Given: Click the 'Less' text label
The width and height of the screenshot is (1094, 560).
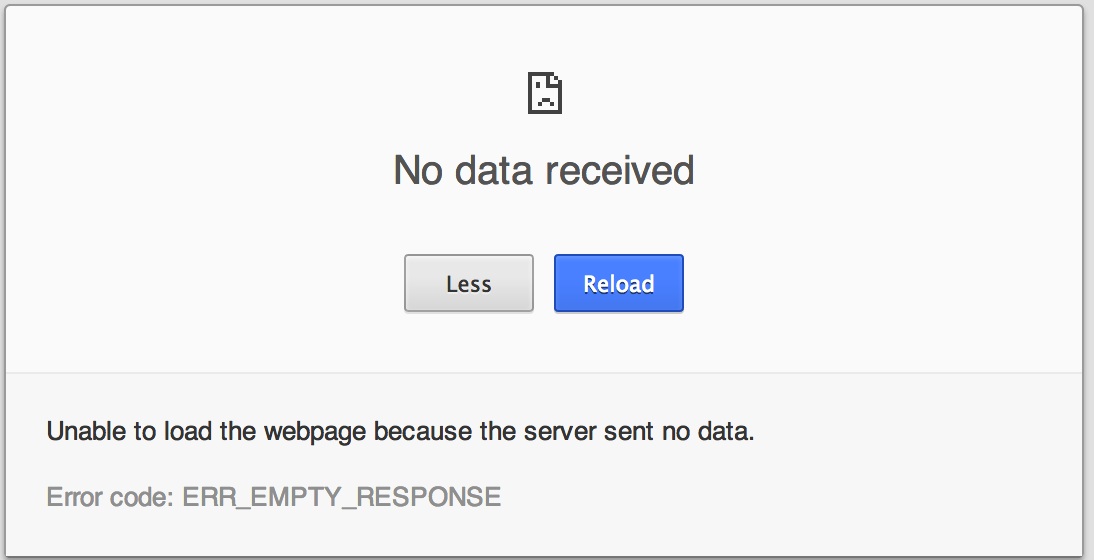Looking at the screenshot, I should (469, 284).
